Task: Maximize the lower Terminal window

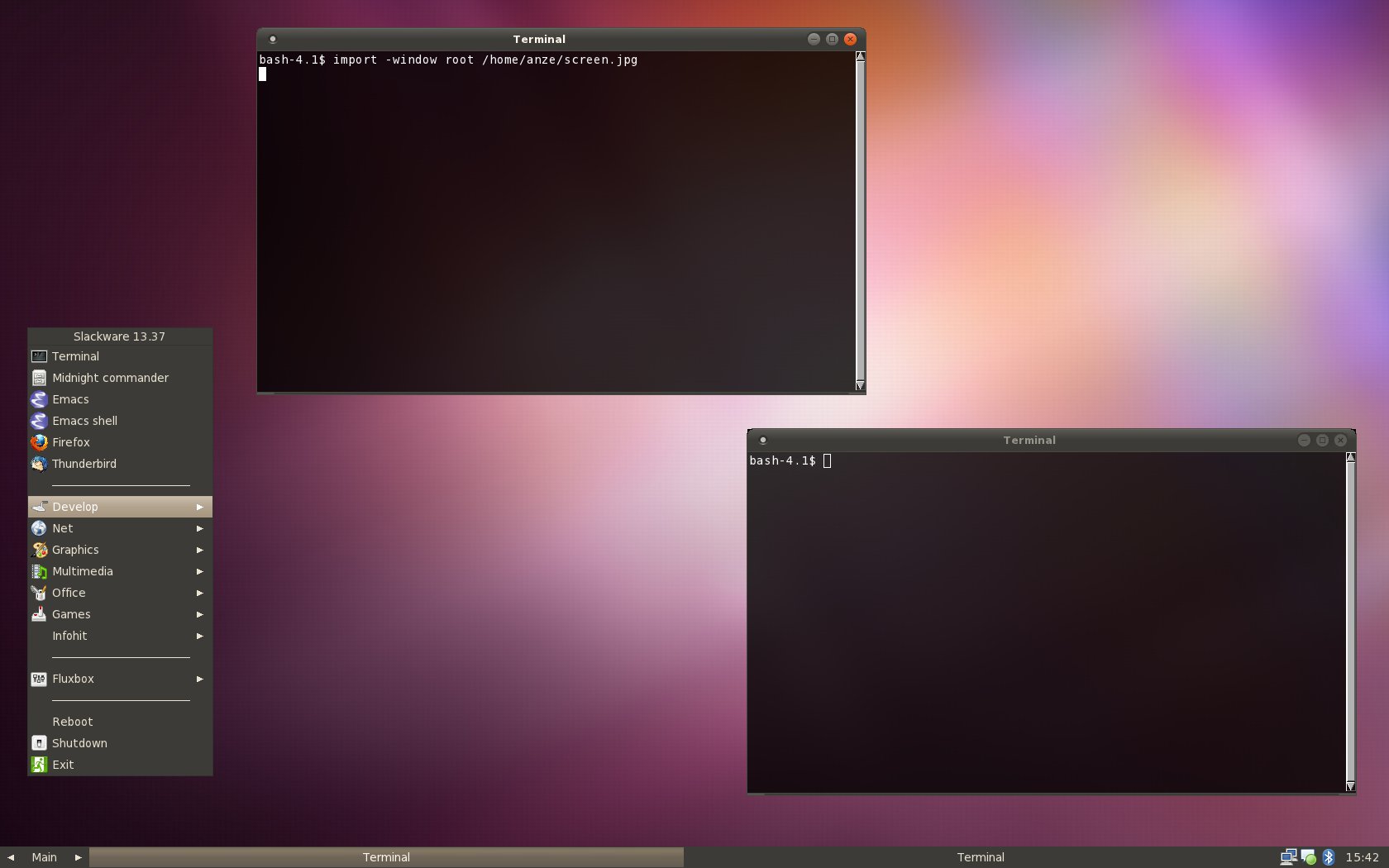Action: (1322, 441)
